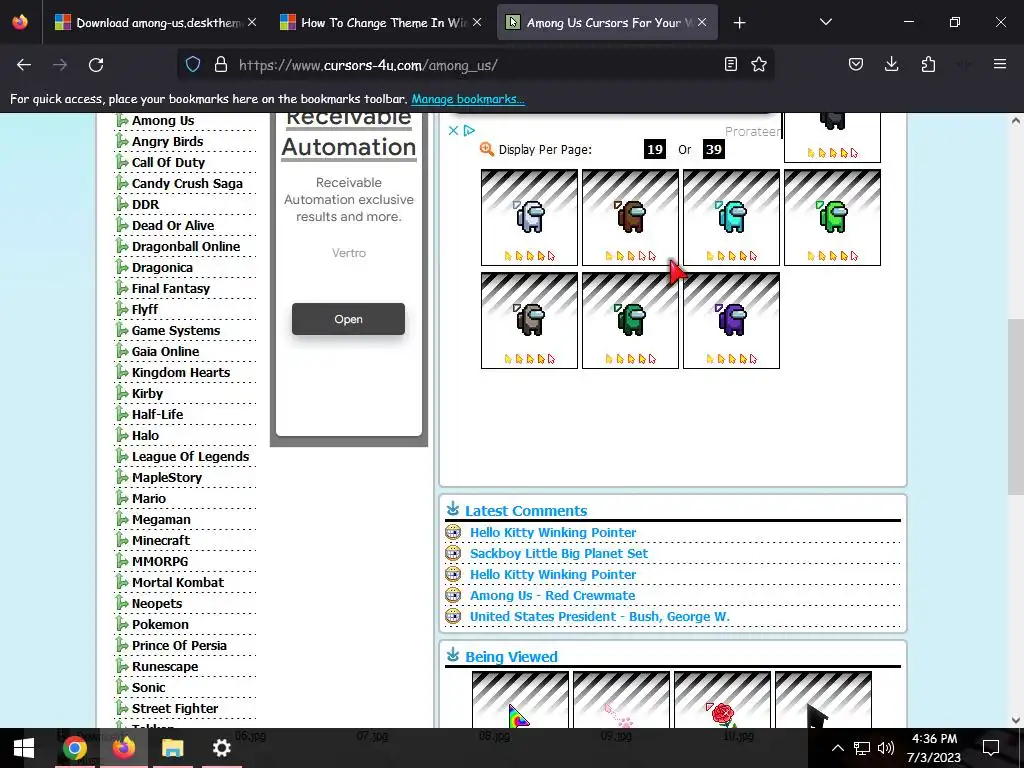Open United States President Bush comment link
1024x768 pixels.
coord(600,616)
